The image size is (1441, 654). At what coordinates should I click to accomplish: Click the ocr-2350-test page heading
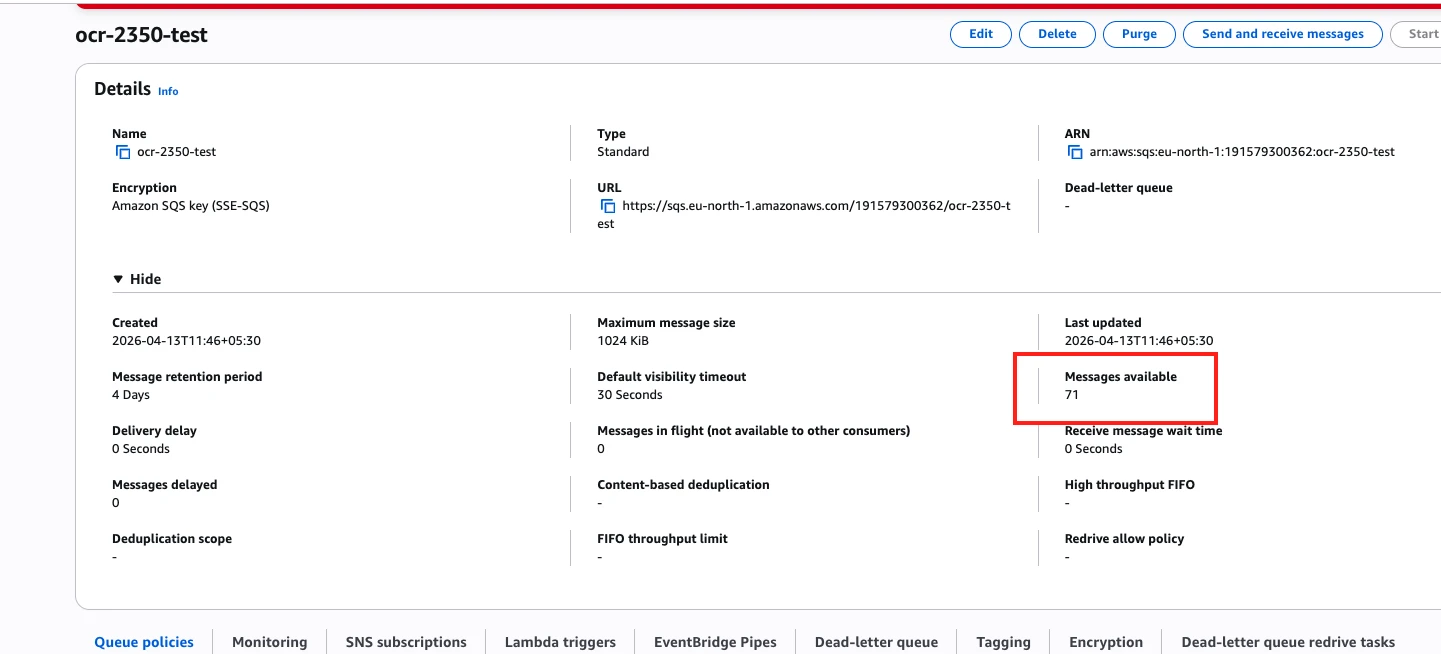pyautogui.click(x=142, y=35)
